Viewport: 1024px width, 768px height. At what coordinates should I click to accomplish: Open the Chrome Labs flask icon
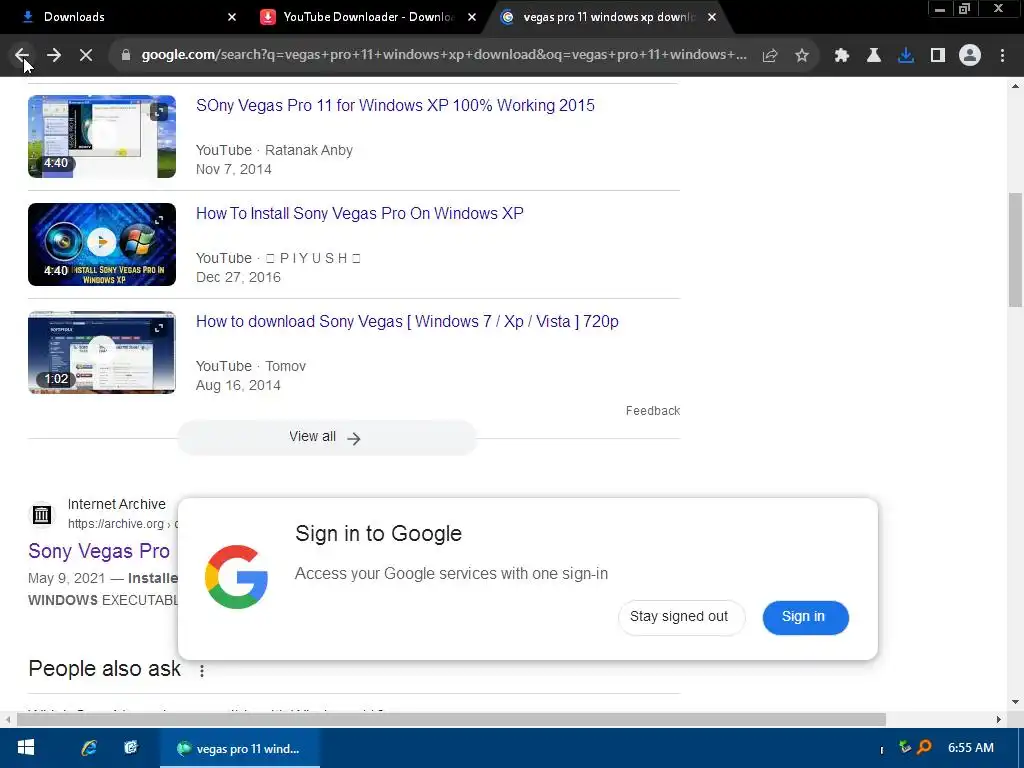[x=873, y=56]
